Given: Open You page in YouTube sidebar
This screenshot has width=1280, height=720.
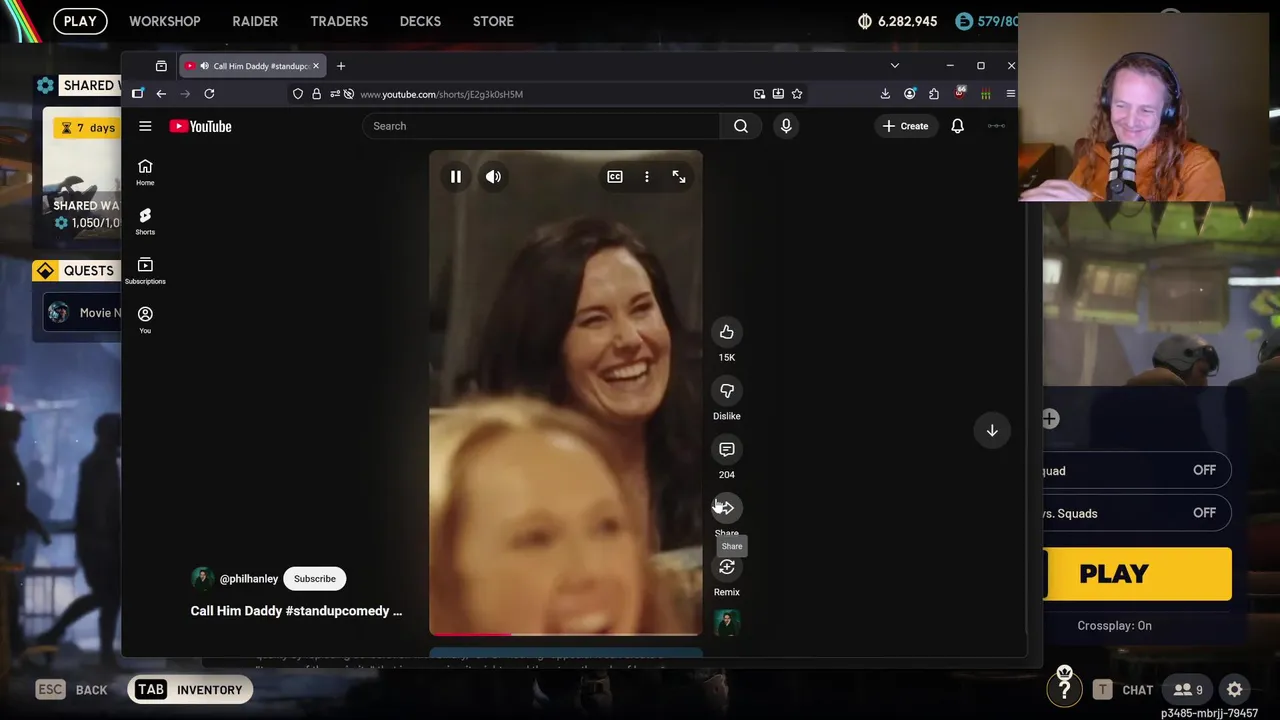Looking at the screenshot, I should 145,319.
